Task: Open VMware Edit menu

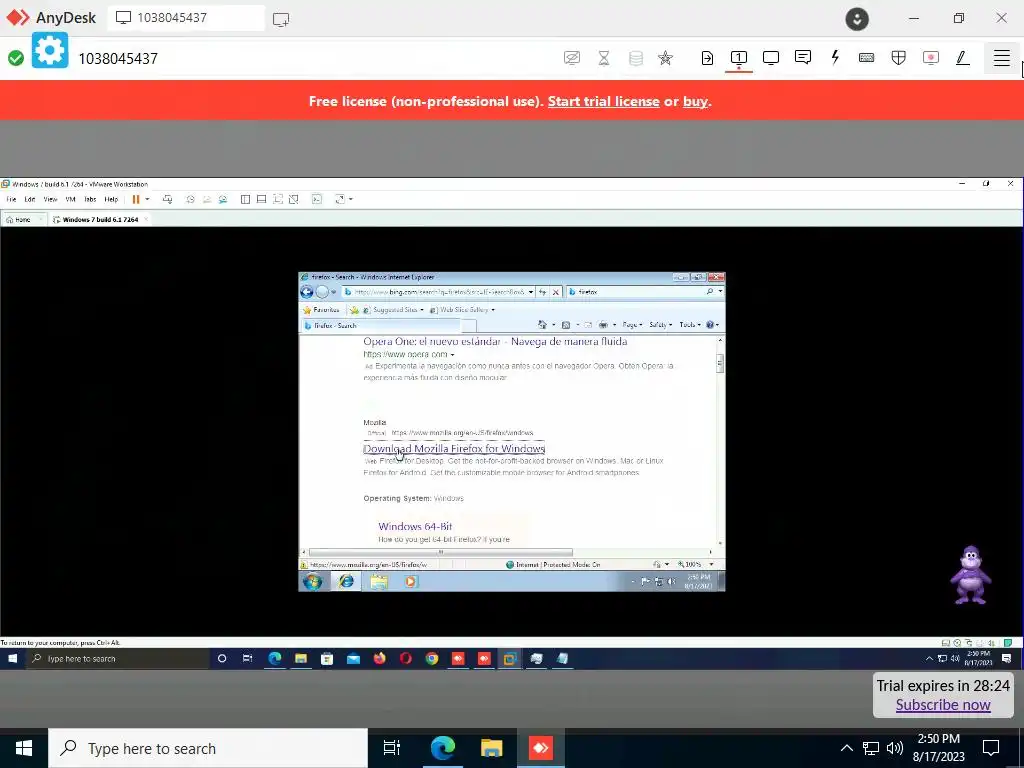Action: click(x=30, y=199)
